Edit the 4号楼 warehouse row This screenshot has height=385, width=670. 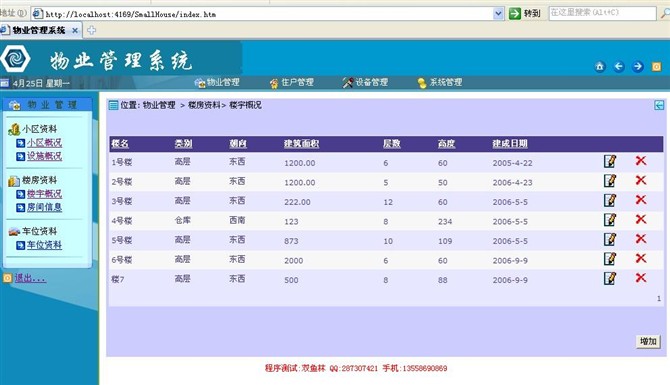coord(610,220)
